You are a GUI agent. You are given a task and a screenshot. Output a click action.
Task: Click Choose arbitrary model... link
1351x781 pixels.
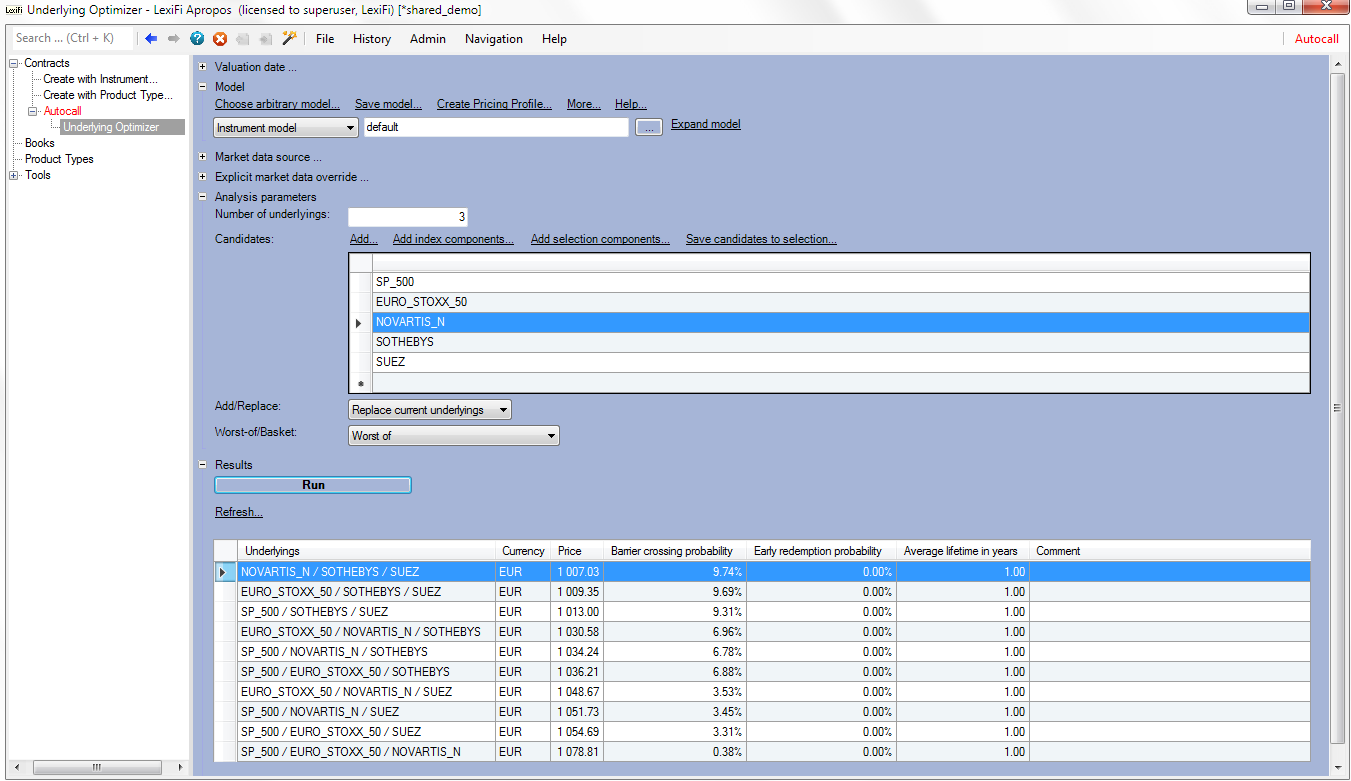point(277,104)
